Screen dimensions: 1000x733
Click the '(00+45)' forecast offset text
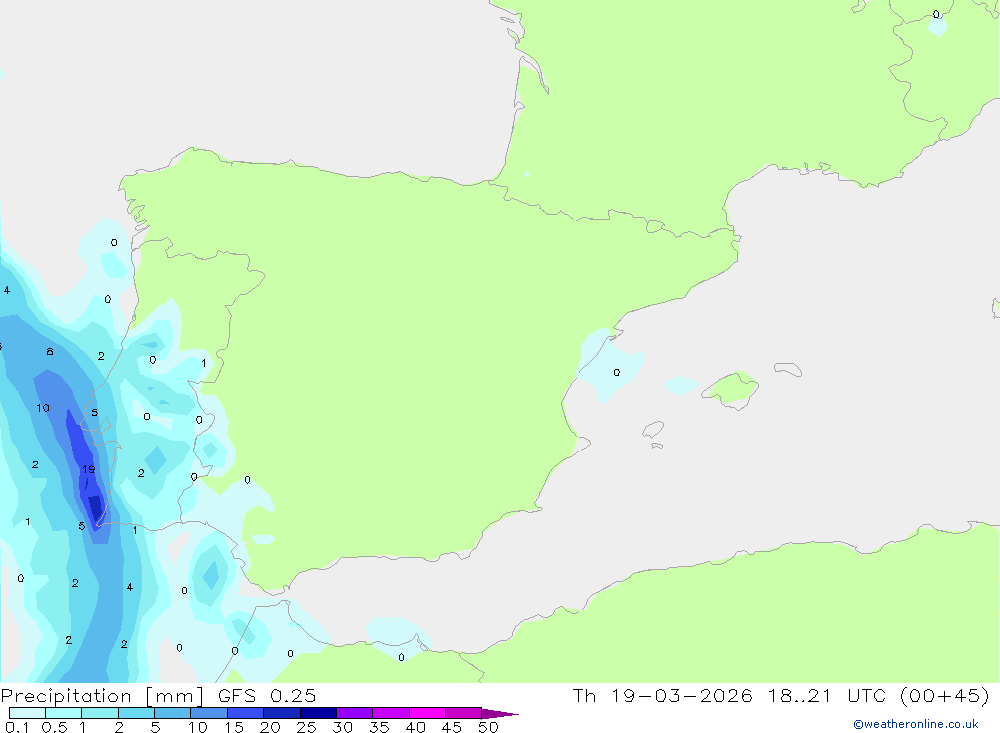[945, 695]
